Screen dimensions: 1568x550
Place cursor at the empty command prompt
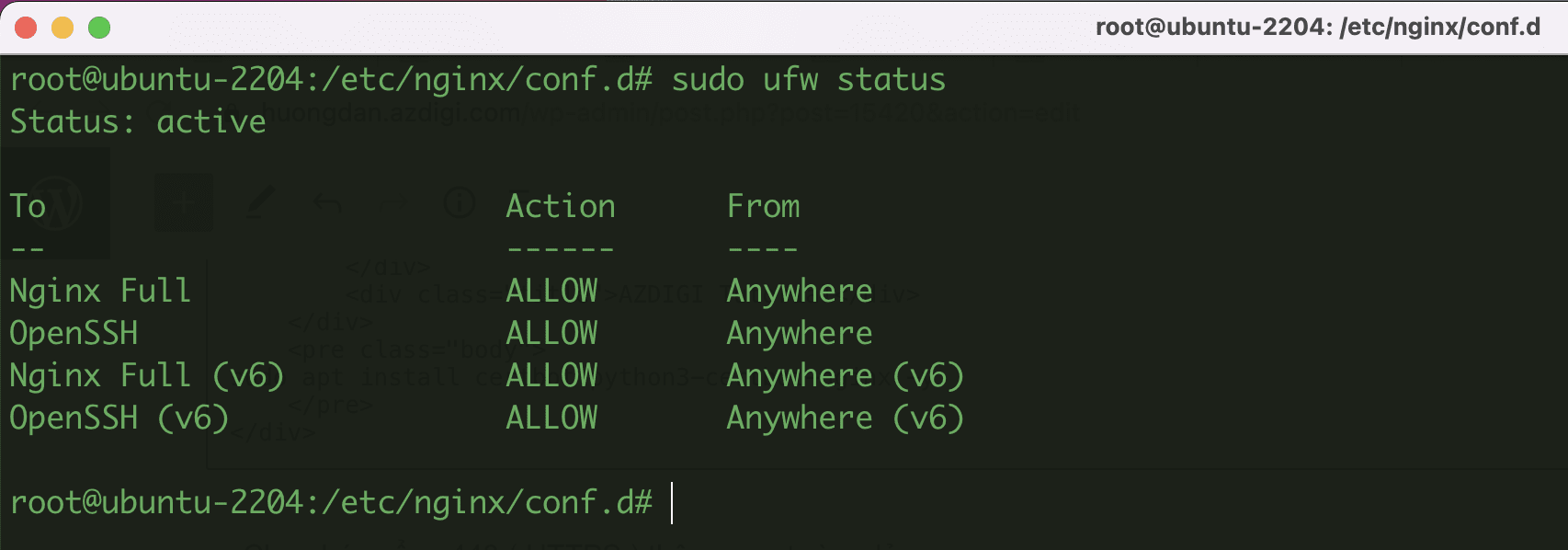point(674,501)
